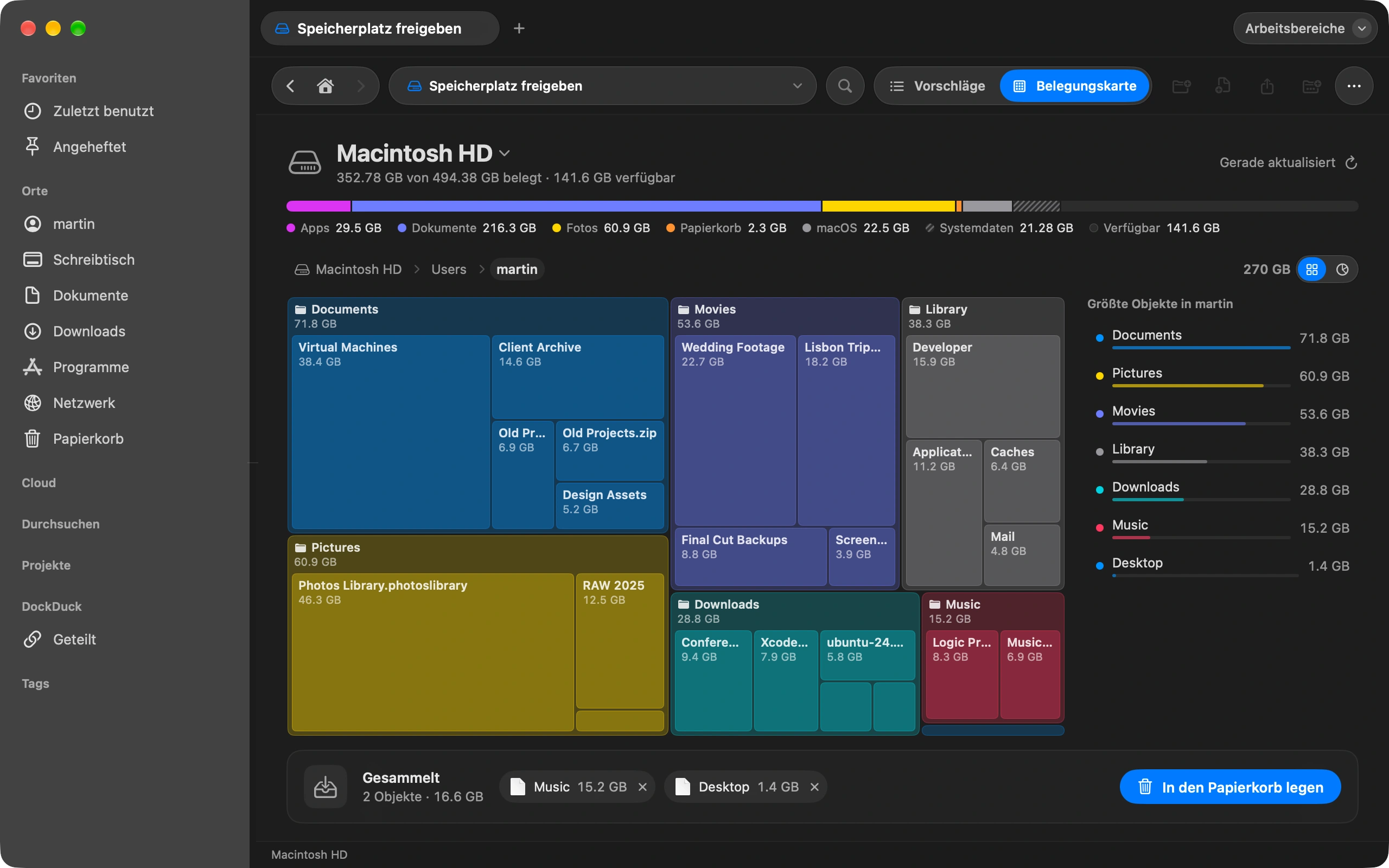Click the Developer block in Library
This screenshot has width=1389, height=868.
(982, 387)
